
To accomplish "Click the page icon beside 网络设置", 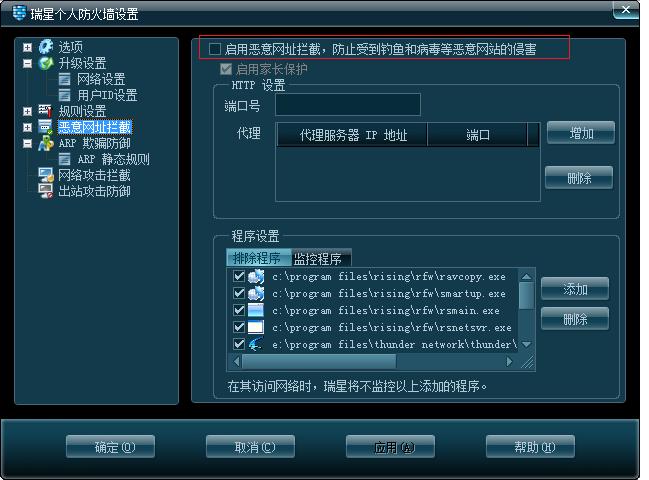I will [65, 79].
